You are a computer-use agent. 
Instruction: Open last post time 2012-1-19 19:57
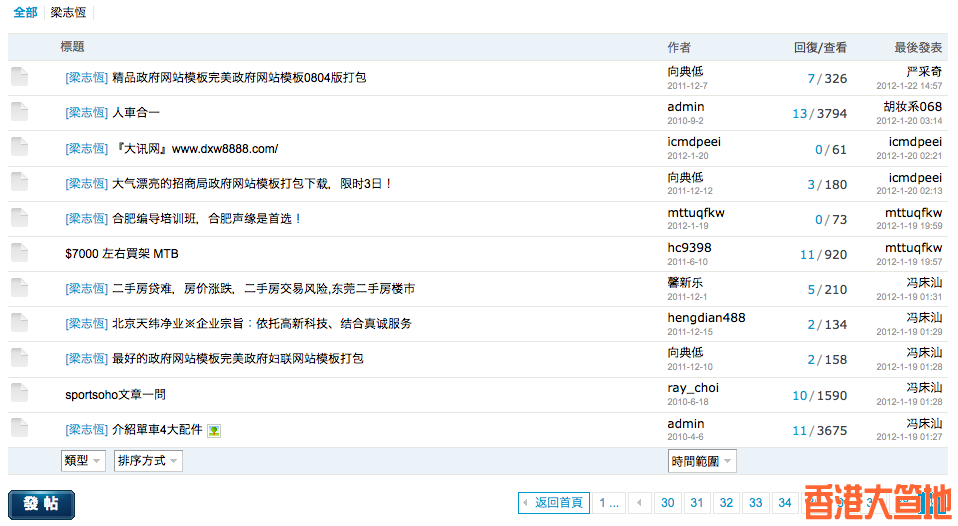click(909, 261)
